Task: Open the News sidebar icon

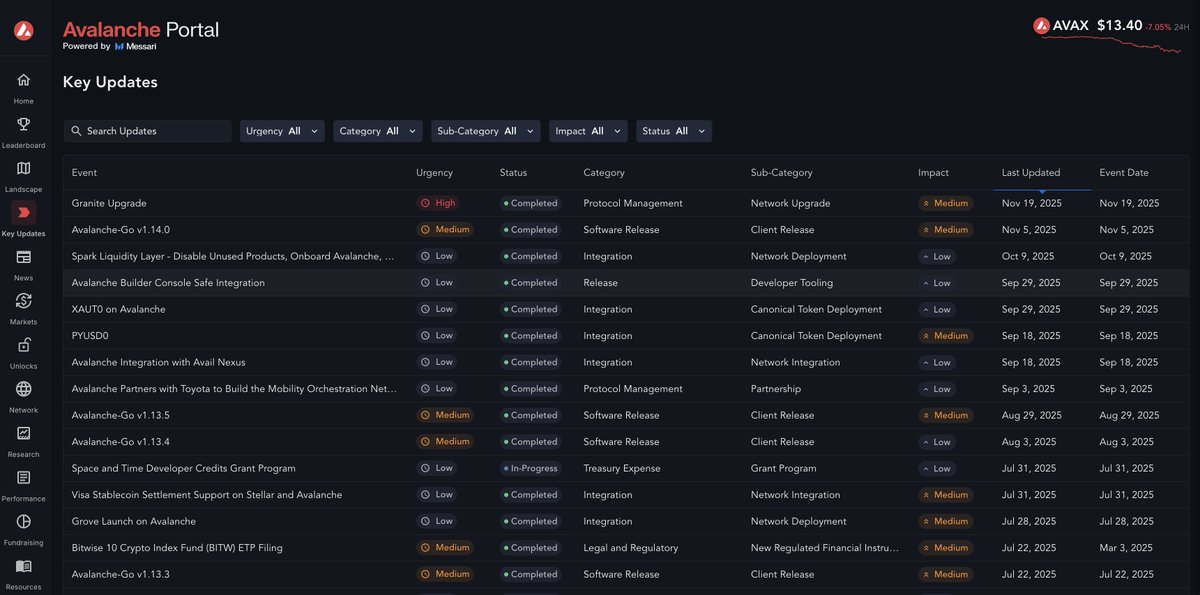Action: [23, 257]
